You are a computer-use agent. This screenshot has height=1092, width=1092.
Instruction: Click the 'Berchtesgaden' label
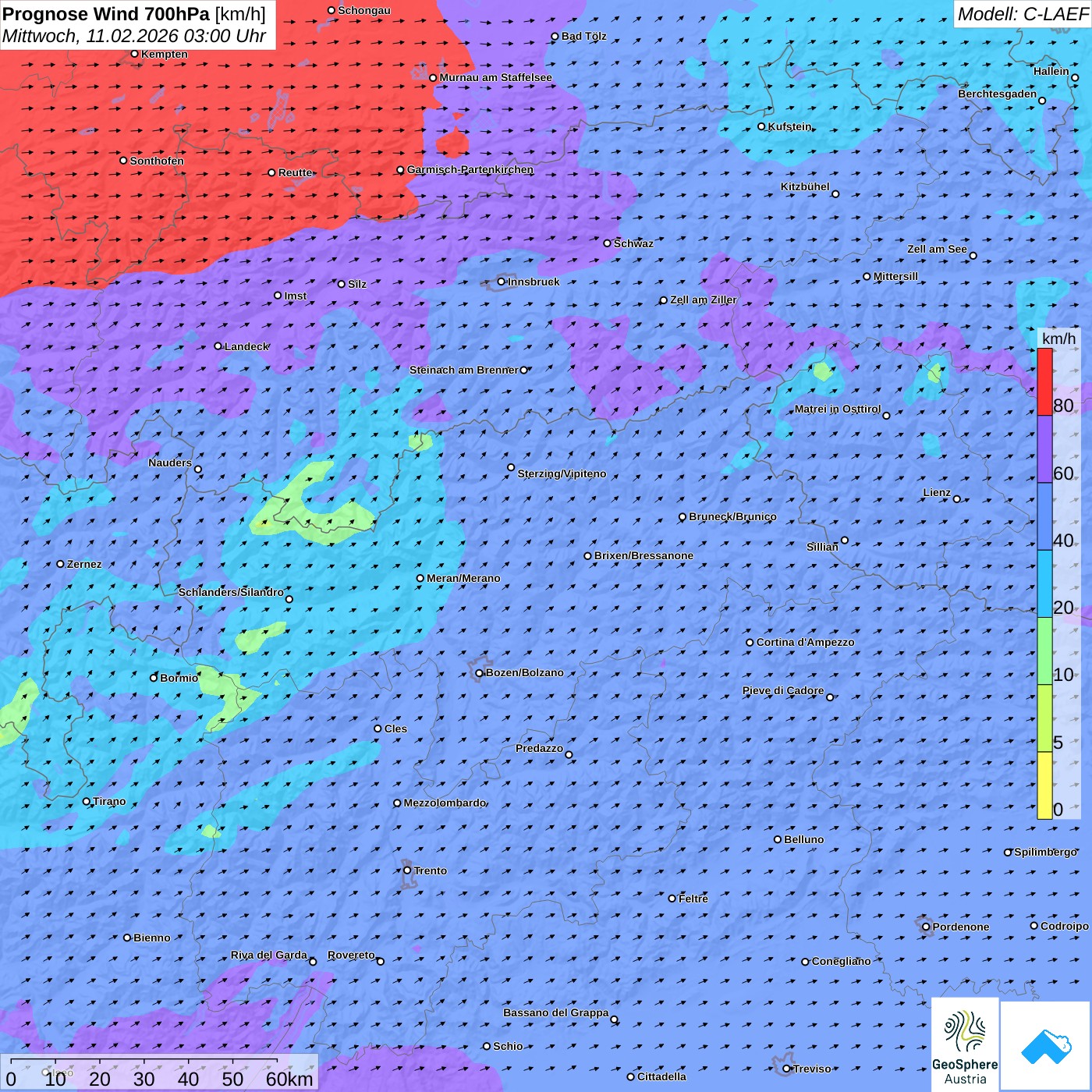point(997,94)
